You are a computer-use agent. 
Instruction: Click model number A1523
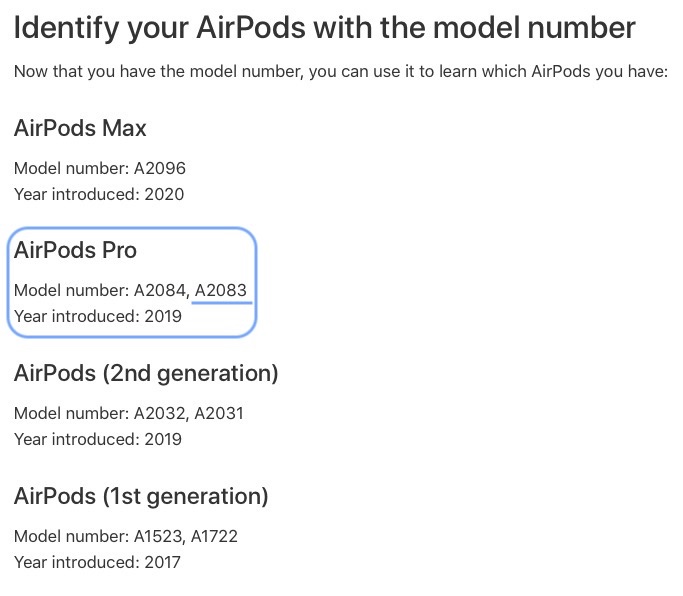159,536
